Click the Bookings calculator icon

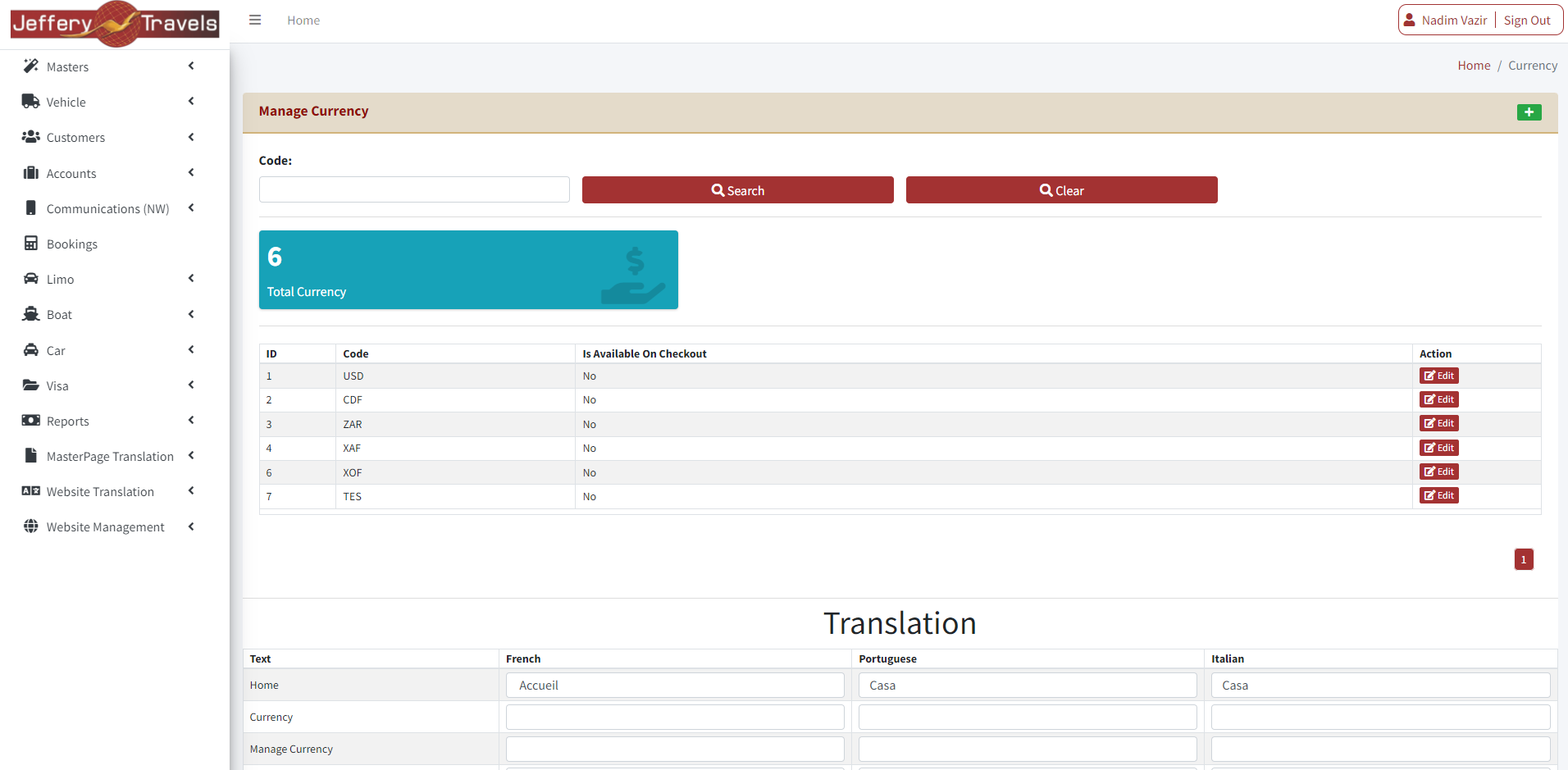[31, 244]
